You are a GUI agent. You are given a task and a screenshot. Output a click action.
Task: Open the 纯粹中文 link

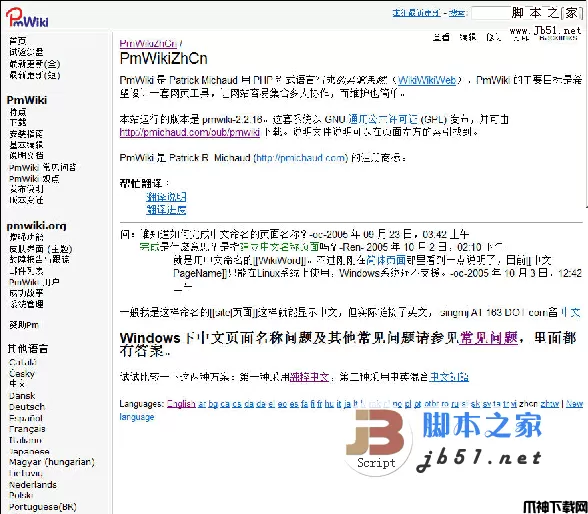pyautogui.click(x=309, y=376)
